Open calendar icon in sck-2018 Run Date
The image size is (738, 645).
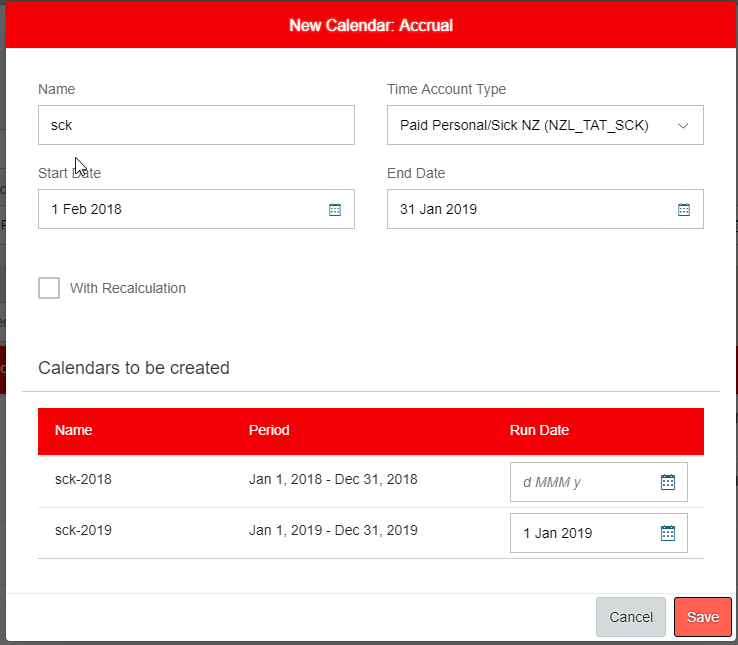[668, 482]
